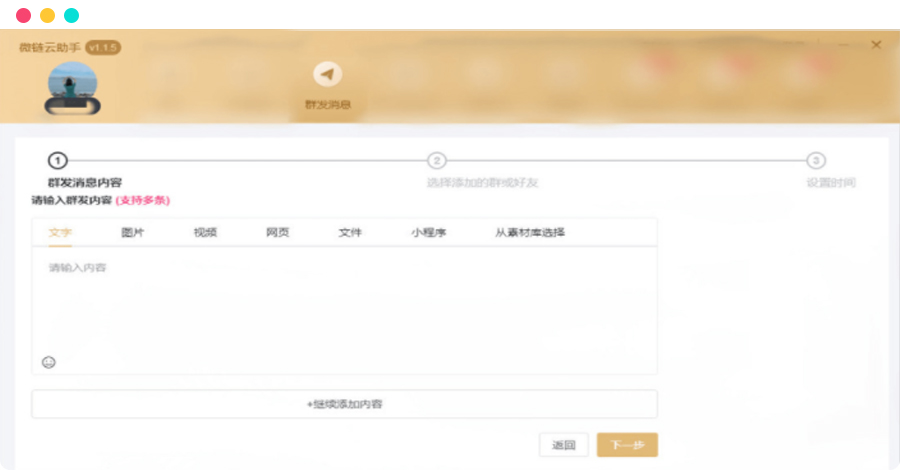
Task: Proceed with the 下一步 button
Action: tap(627, 445)
